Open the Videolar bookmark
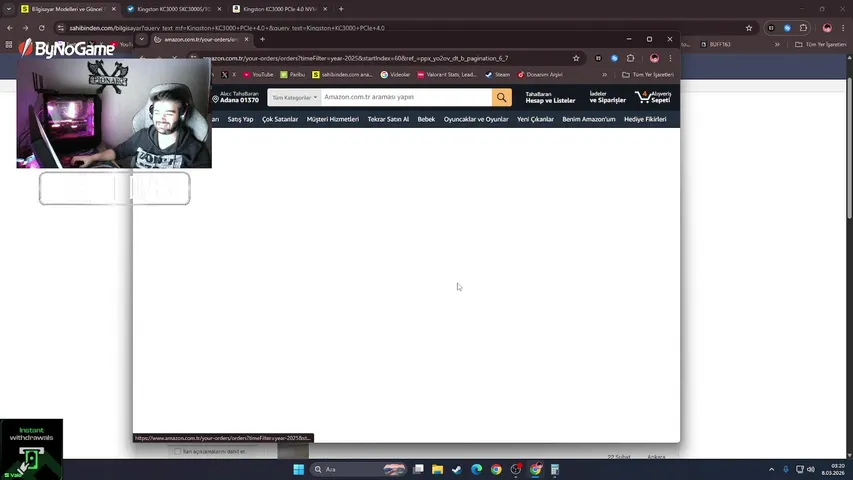The height and width of the screenshot is (480, 853). pos(395,75)
